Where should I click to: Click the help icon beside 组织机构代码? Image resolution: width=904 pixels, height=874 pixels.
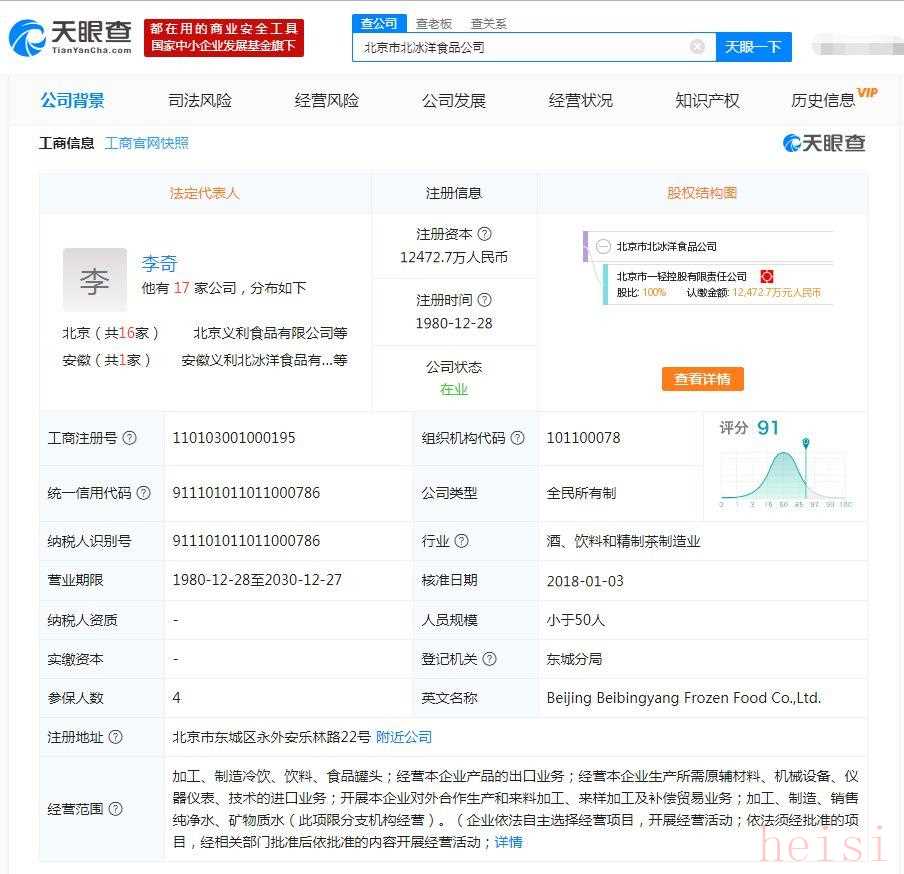(x=518, y=438)
